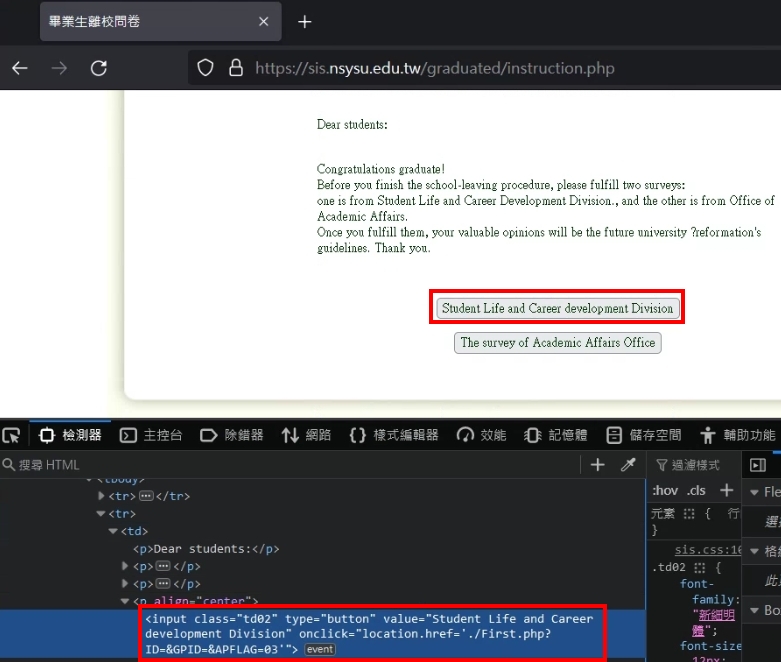The width and height of the screenshot is (781, 662).
Task: Click the ellipsis badge in first <p> row
Action: point(163,566)
